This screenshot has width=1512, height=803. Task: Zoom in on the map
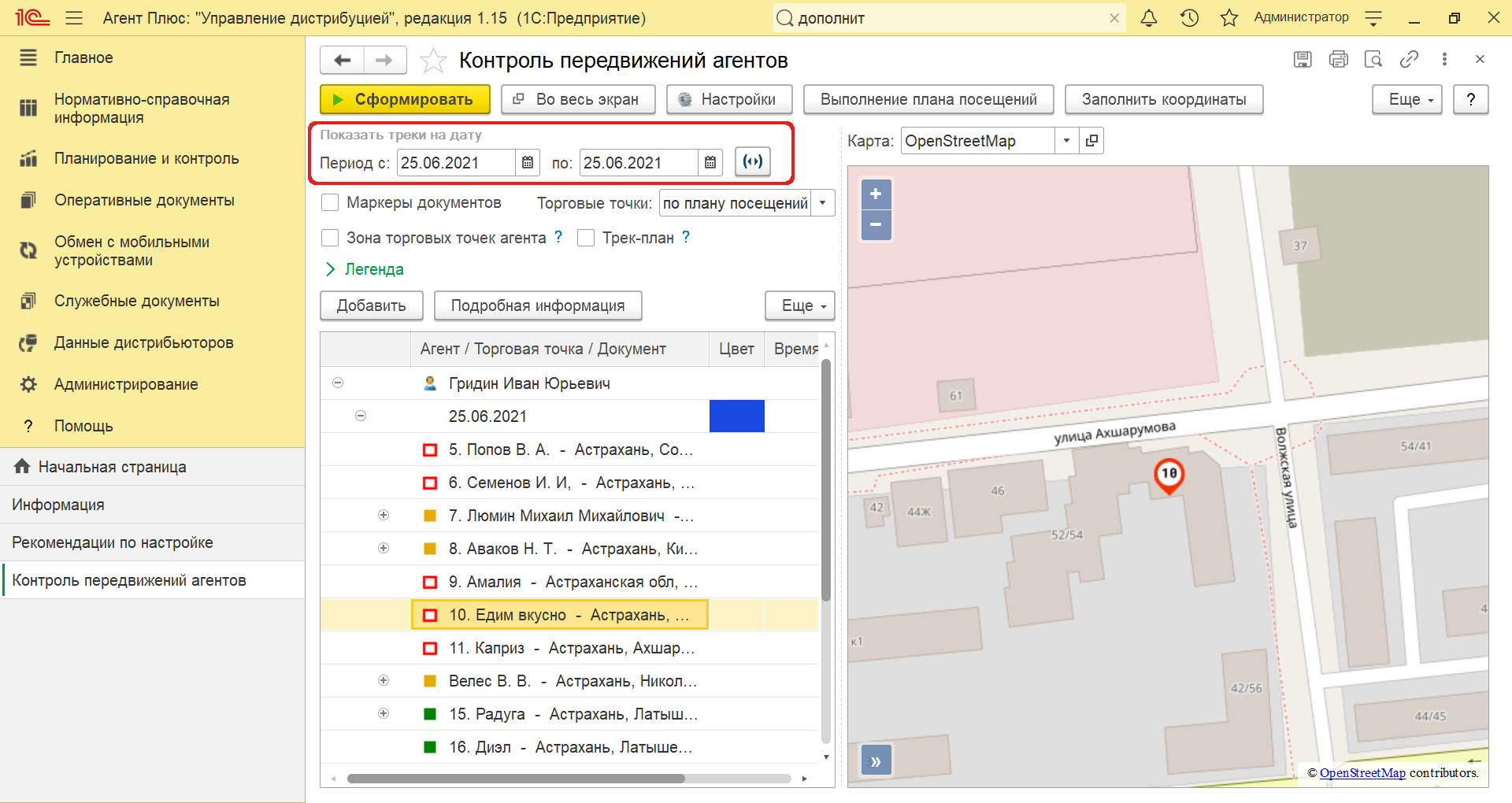[x=876, y=194]
